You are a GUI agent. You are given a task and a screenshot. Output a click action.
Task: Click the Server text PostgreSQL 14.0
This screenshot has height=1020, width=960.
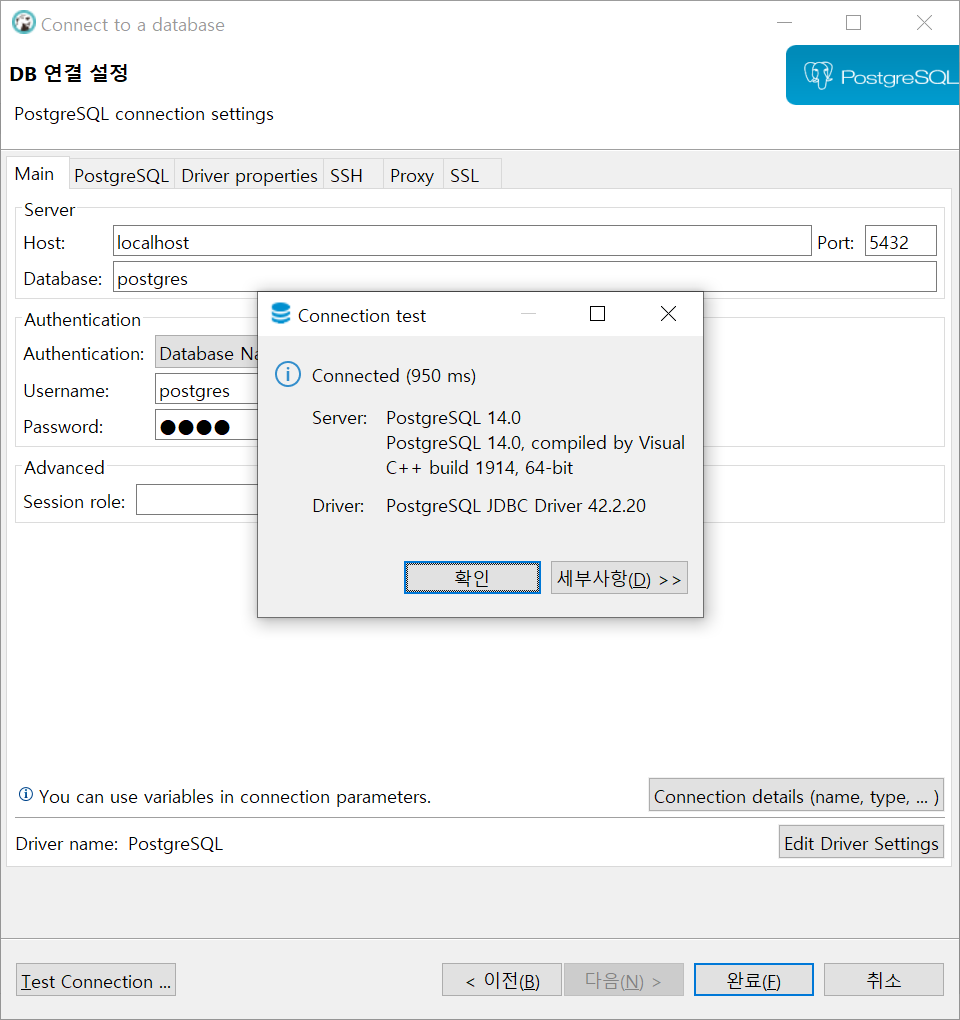[x=453, y=418]
